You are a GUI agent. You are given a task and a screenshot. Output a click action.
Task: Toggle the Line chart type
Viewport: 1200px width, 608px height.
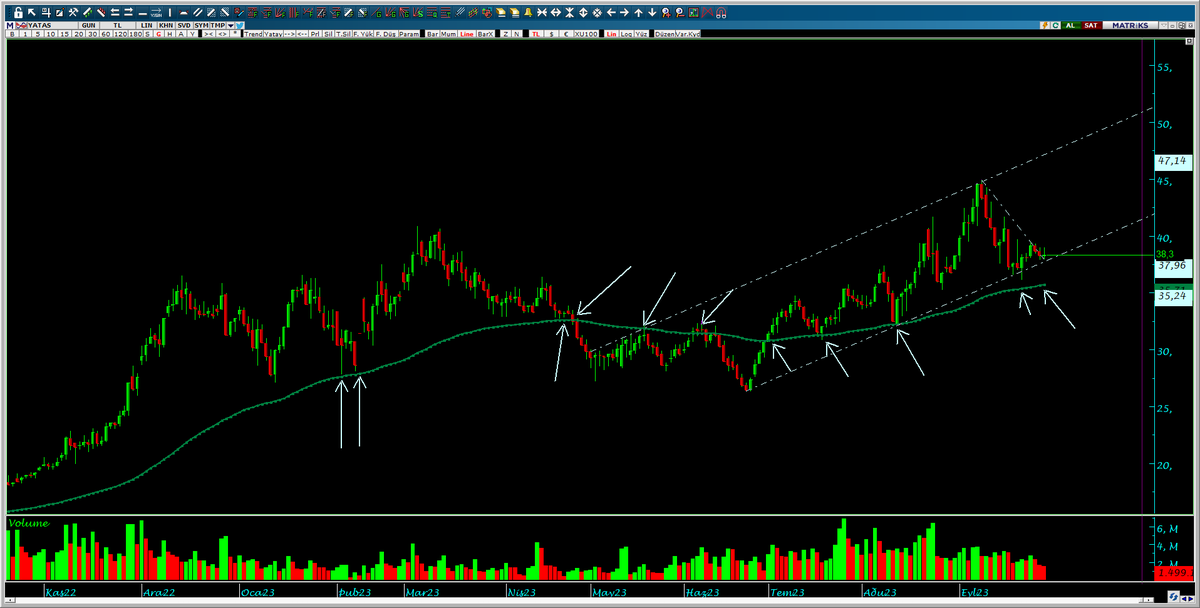467,34
